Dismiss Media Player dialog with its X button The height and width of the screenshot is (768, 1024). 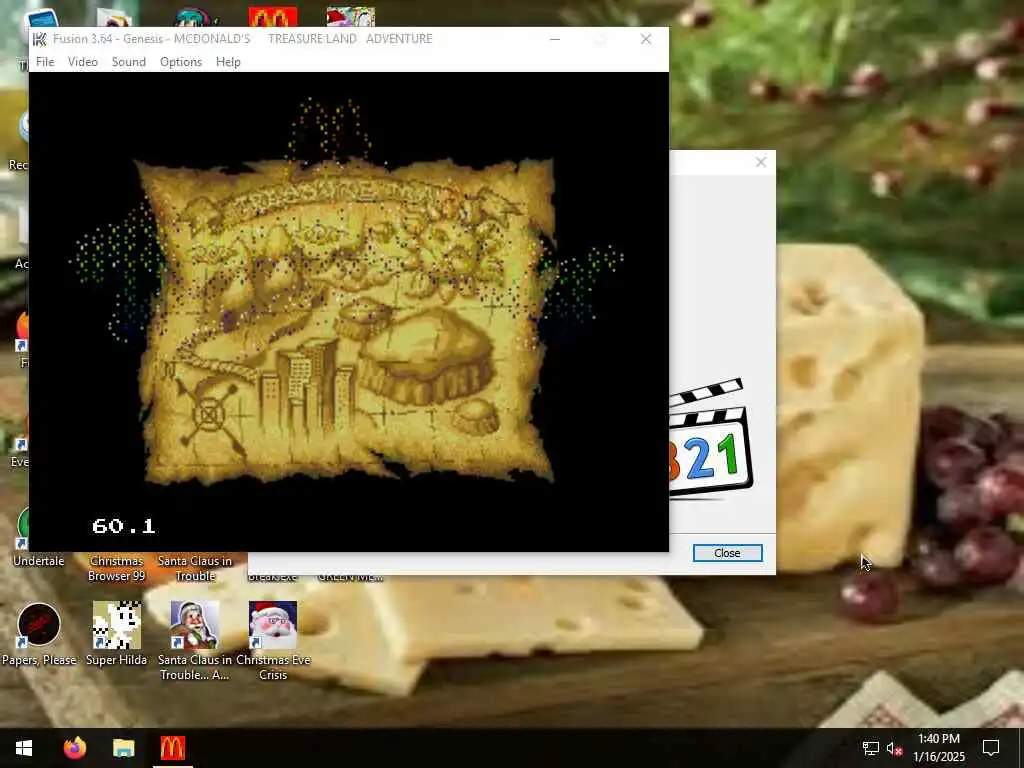click(x=761, y=162)
